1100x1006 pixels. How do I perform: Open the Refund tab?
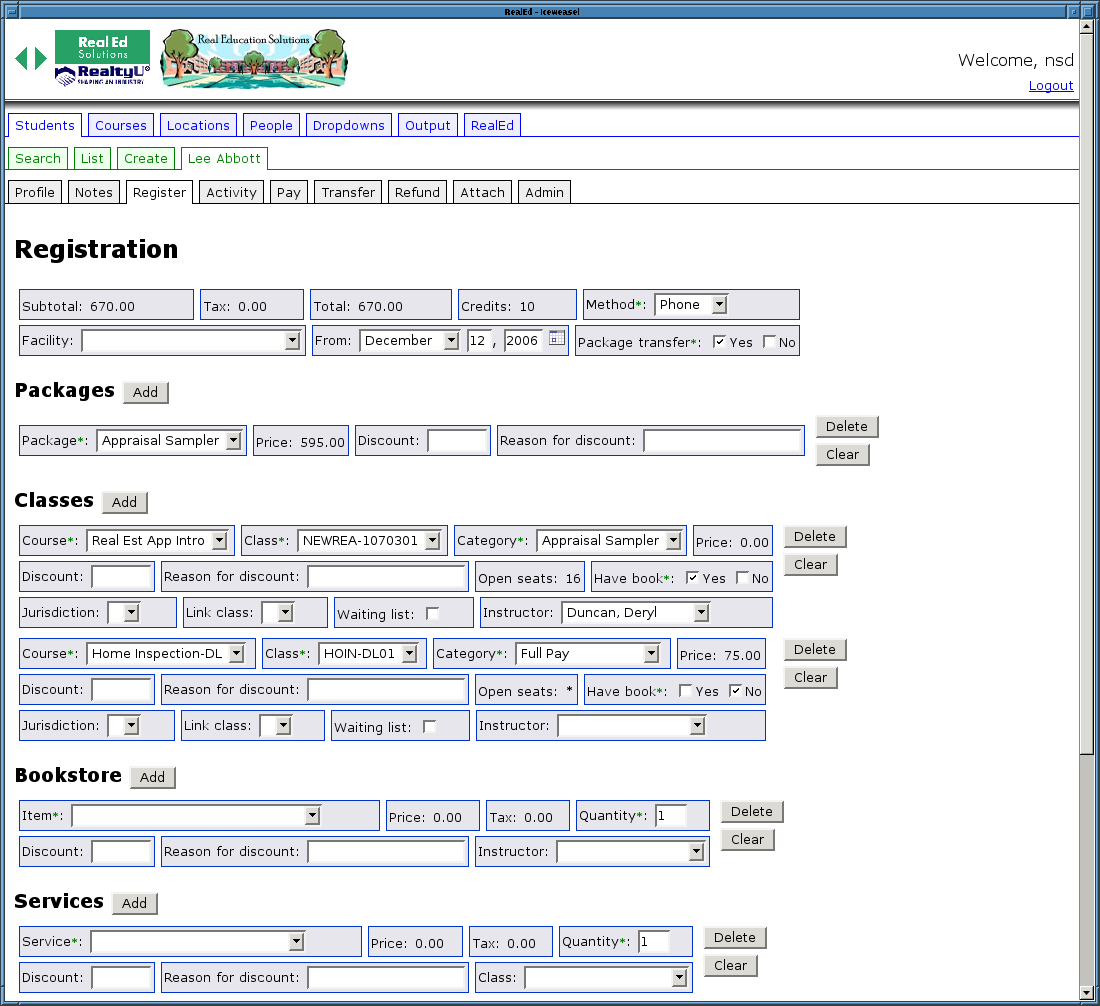(x=417, y=192)
